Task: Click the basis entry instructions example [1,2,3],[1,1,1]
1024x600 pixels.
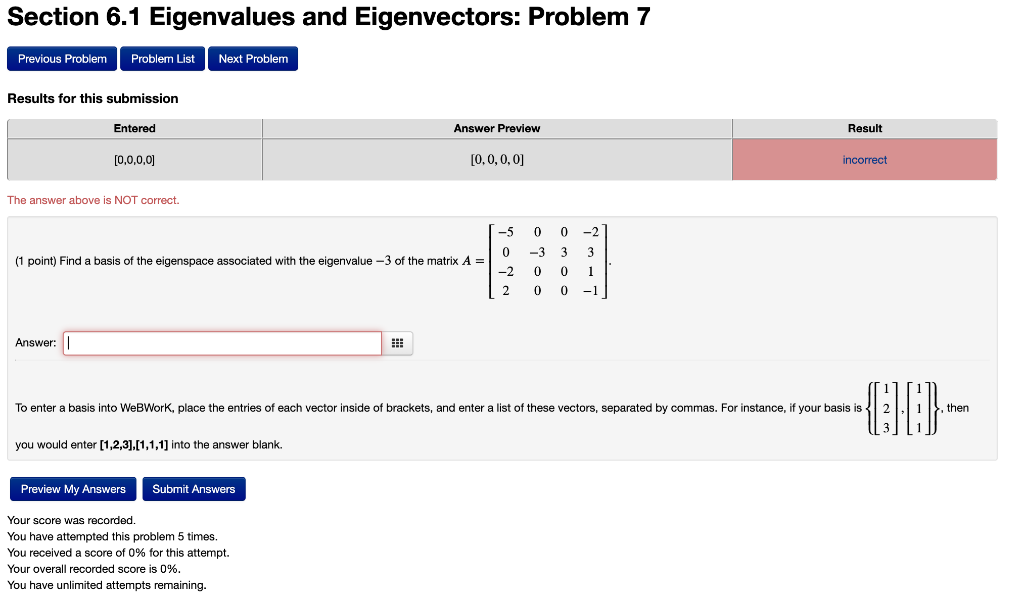Action: coord(135,444)
